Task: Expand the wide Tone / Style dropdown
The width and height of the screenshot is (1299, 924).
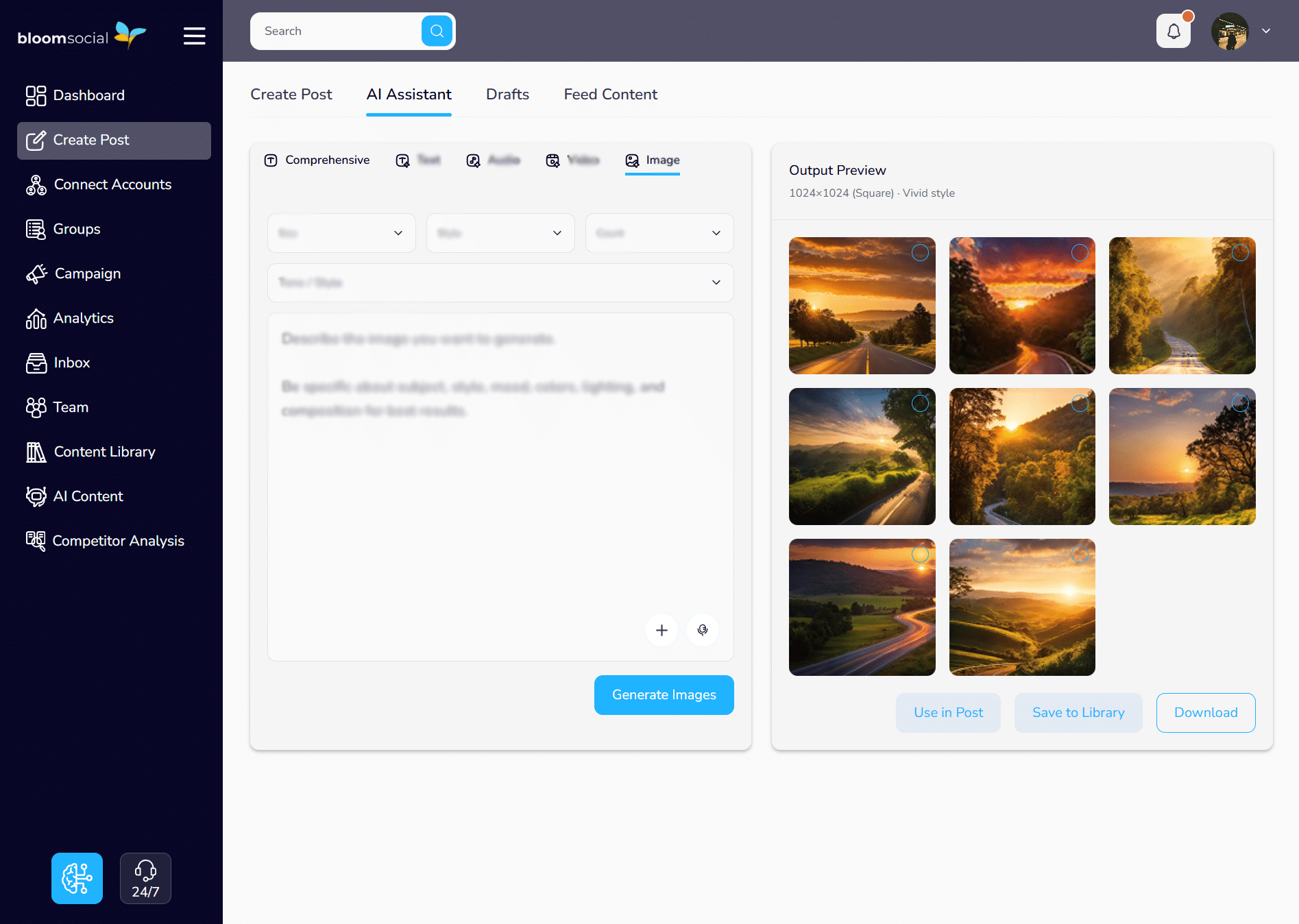Action: [x=500, y=282]
